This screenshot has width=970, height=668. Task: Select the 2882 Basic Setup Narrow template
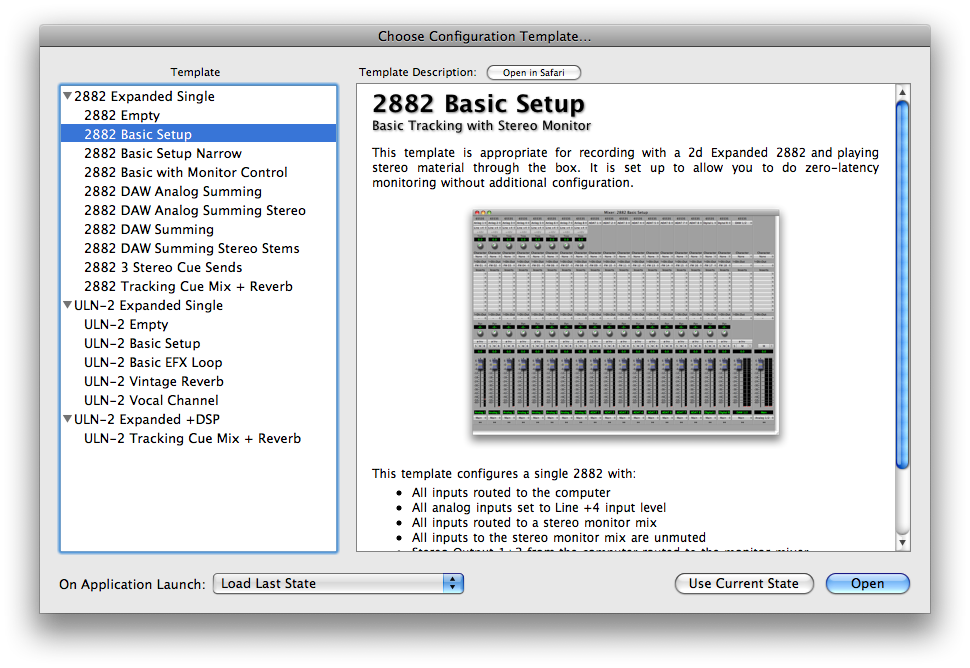click(199, 153)
